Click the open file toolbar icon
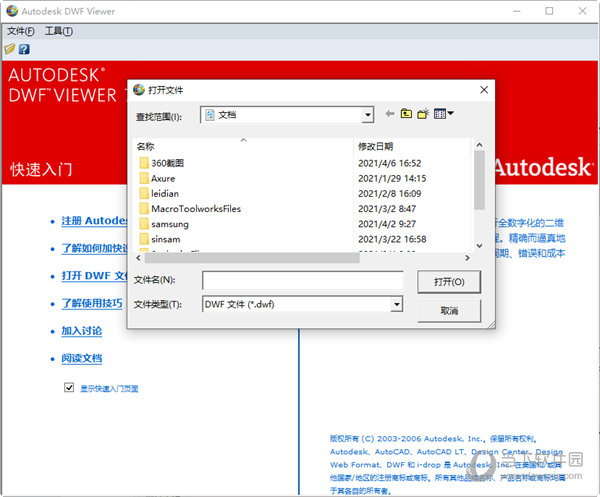The image size is (600, 497). (10, 49)
